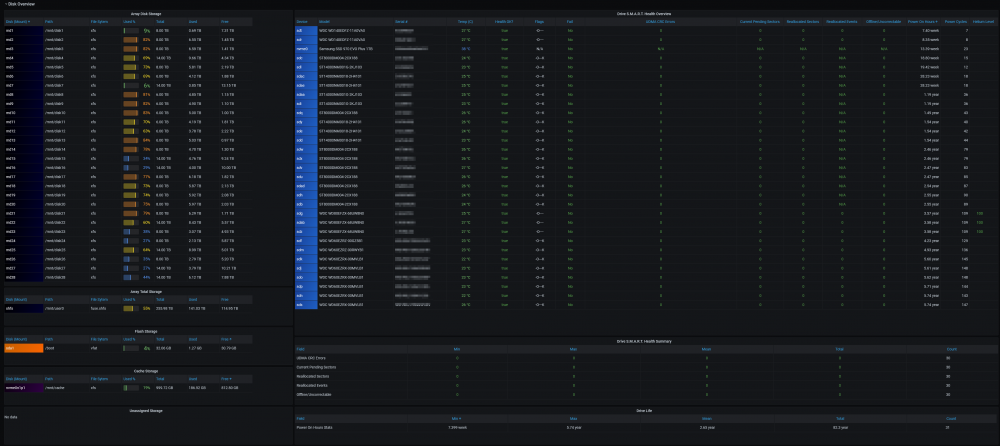
Task: Sort SMART overview by Temp (C) column
Action: (x=466, y=22)
